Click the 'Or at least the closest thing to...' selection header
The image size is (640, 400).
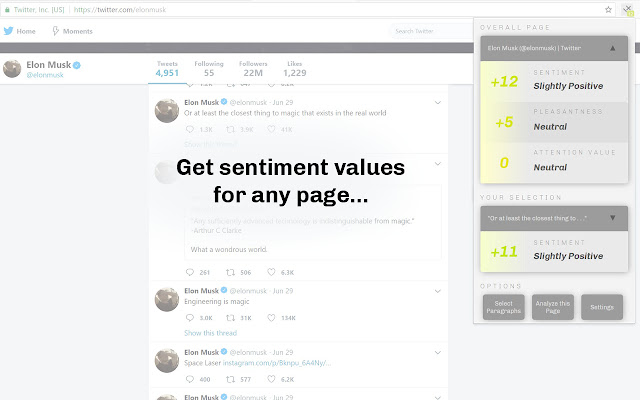554,218
